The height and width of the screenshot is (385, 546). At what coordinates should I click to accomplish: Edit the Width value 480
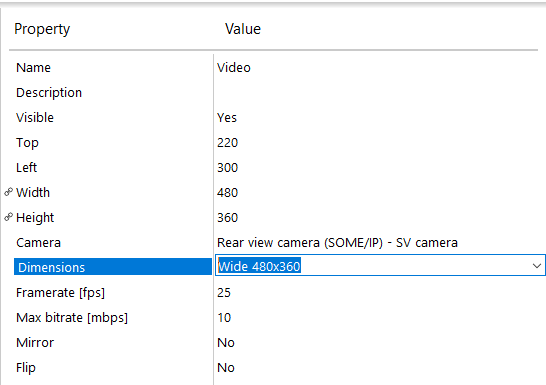click(x=227, y=193)
